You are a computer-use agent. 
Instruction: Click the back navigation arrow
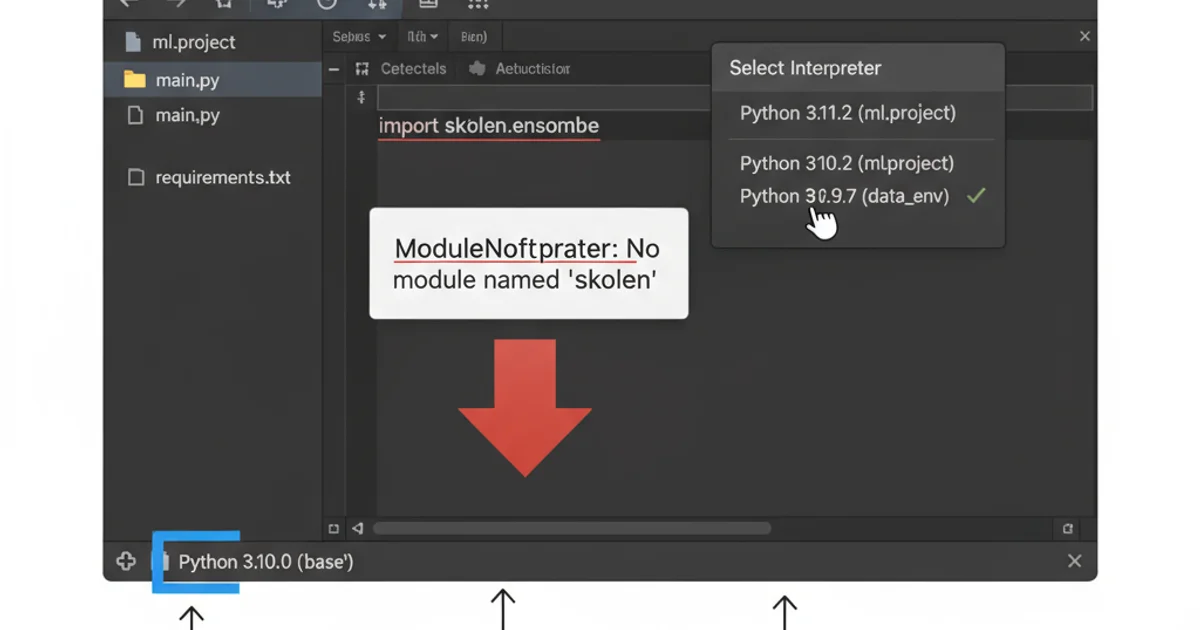click(x=128, y=4)
